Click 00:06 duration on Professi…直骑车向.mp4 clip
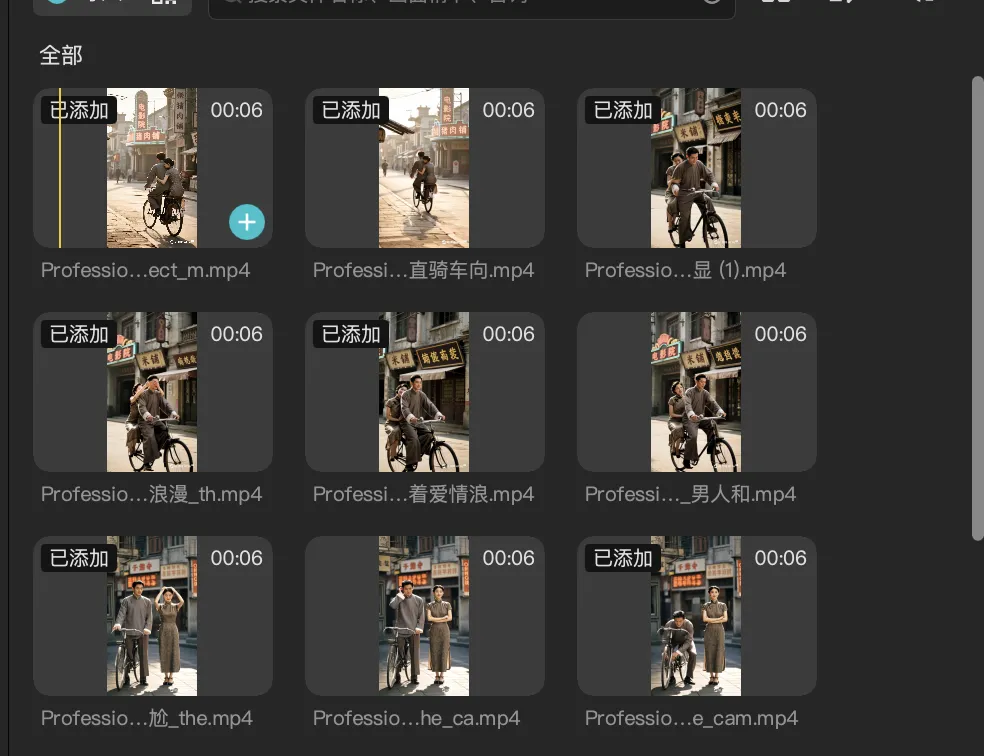This screenshot has width=984, height=756. (x=508, y=110)
